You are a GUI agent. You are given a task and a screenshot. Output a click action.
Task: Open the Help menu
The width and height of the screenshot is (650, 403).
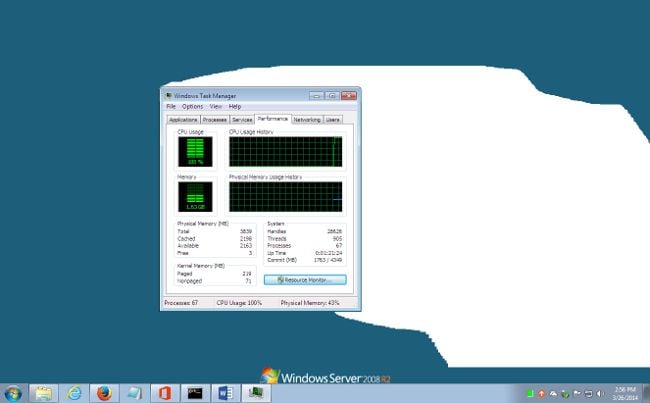(235, 107)
